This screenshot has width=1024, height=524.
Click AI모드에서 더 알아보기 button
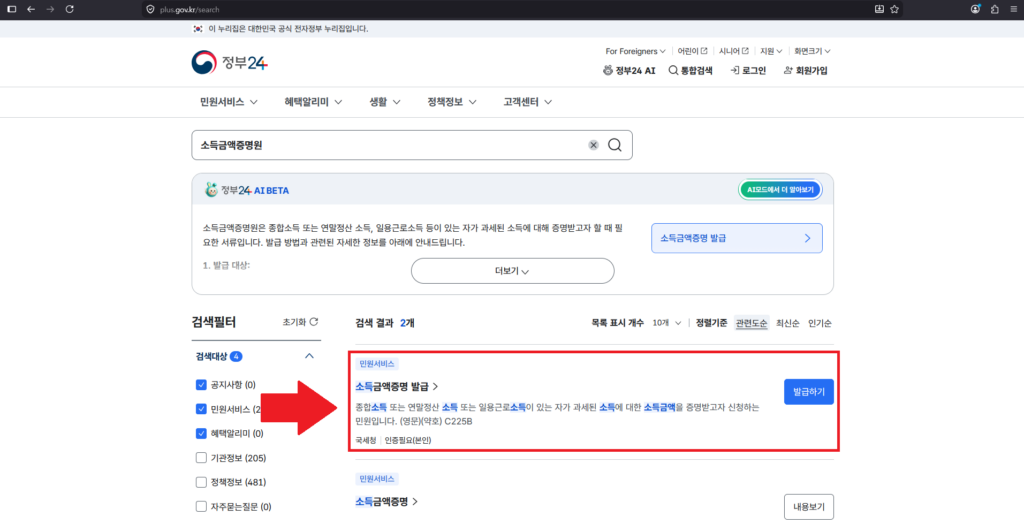tap(780, 190)
